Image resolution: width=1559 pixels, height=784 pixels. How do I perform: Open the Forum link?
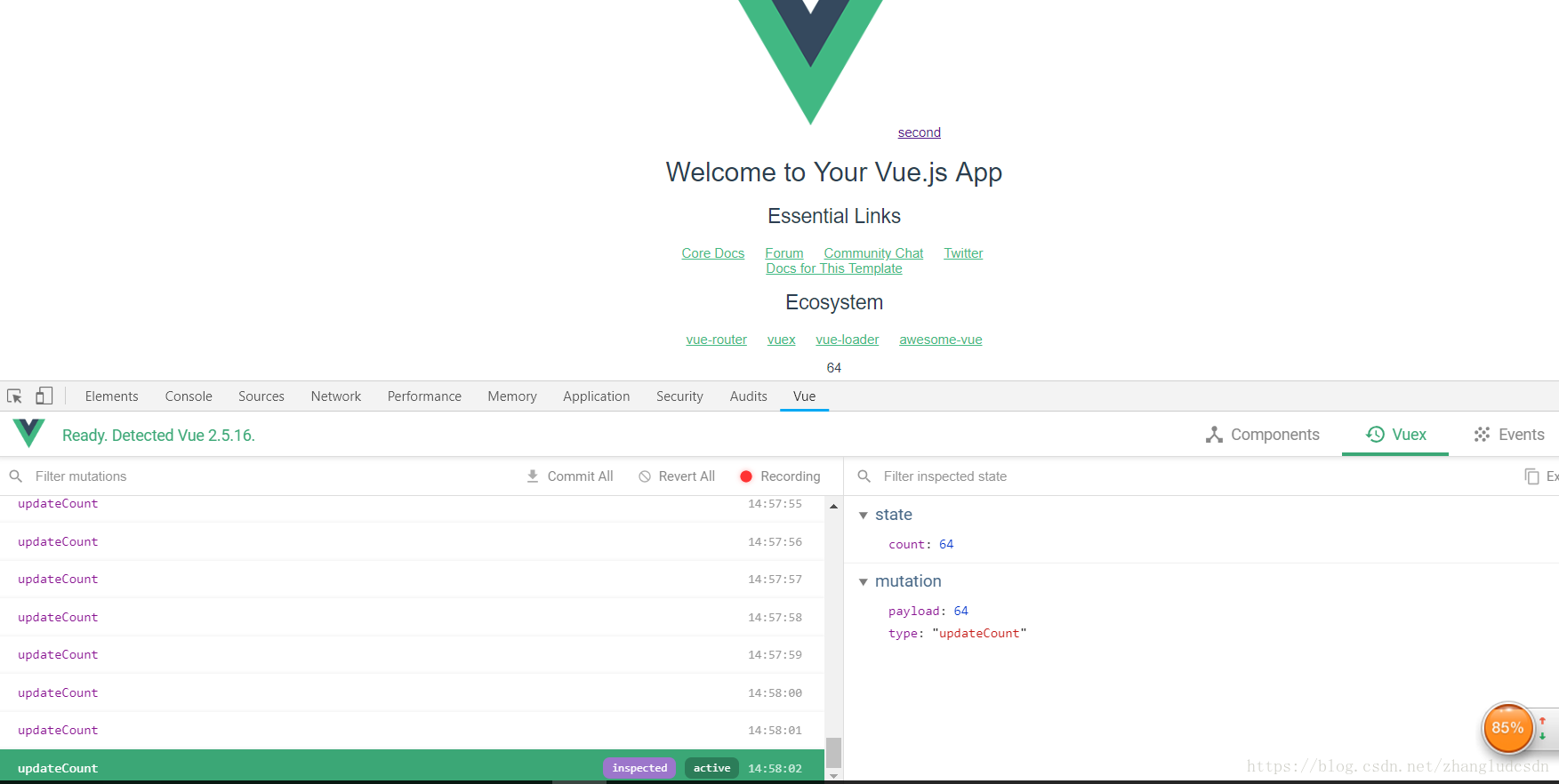[784, 253]
